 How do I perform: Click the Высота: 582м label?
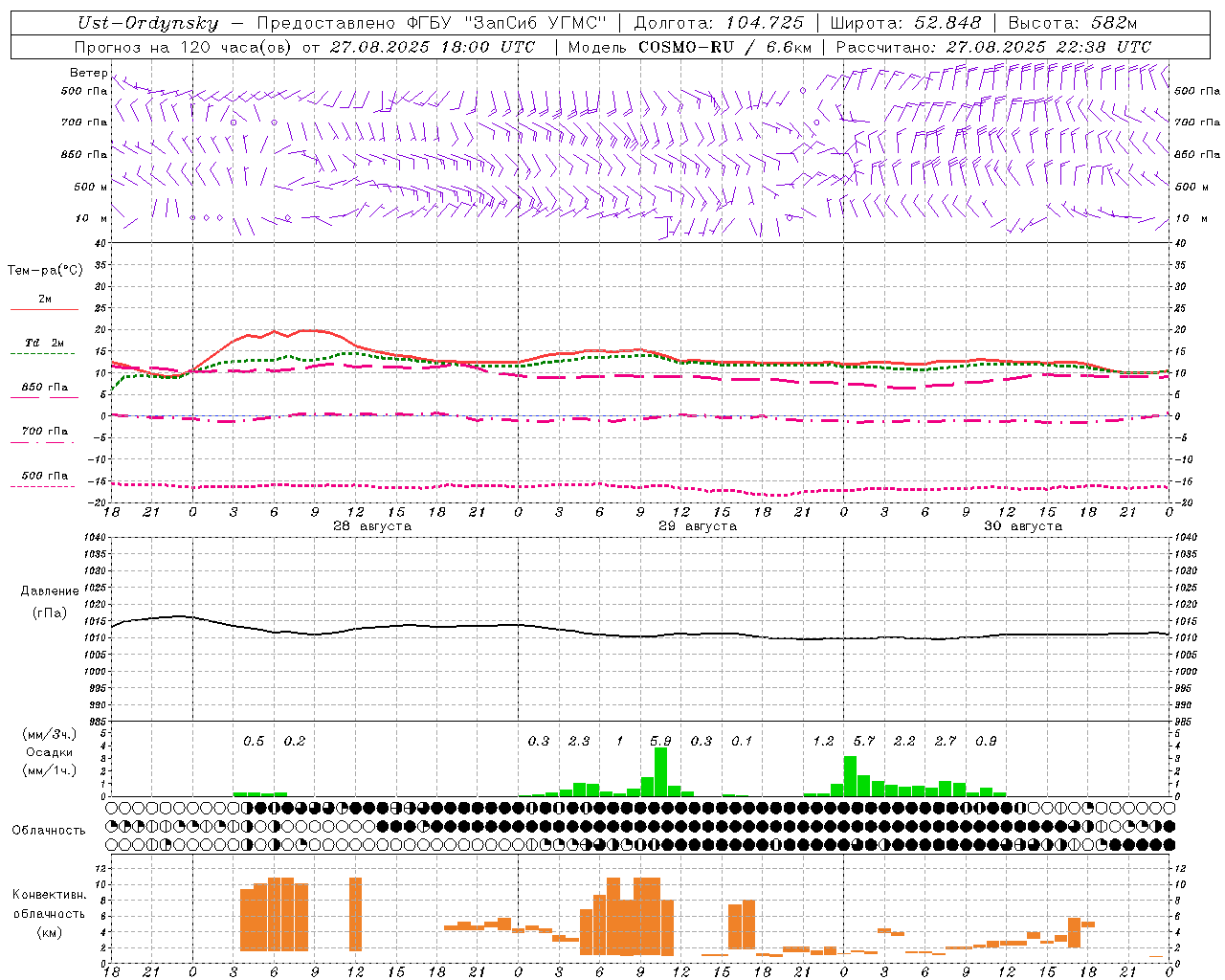click(1072, 23)
